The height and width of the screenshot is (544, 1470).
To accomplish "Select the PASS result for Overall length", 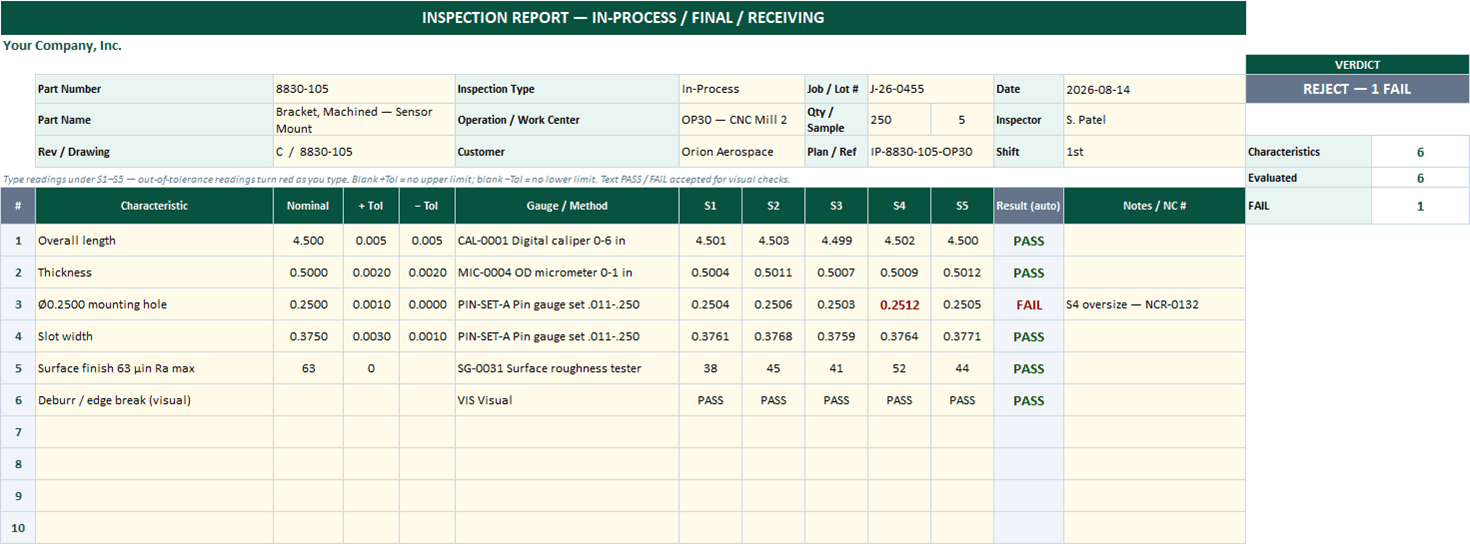I will (x=1029, y=241).
